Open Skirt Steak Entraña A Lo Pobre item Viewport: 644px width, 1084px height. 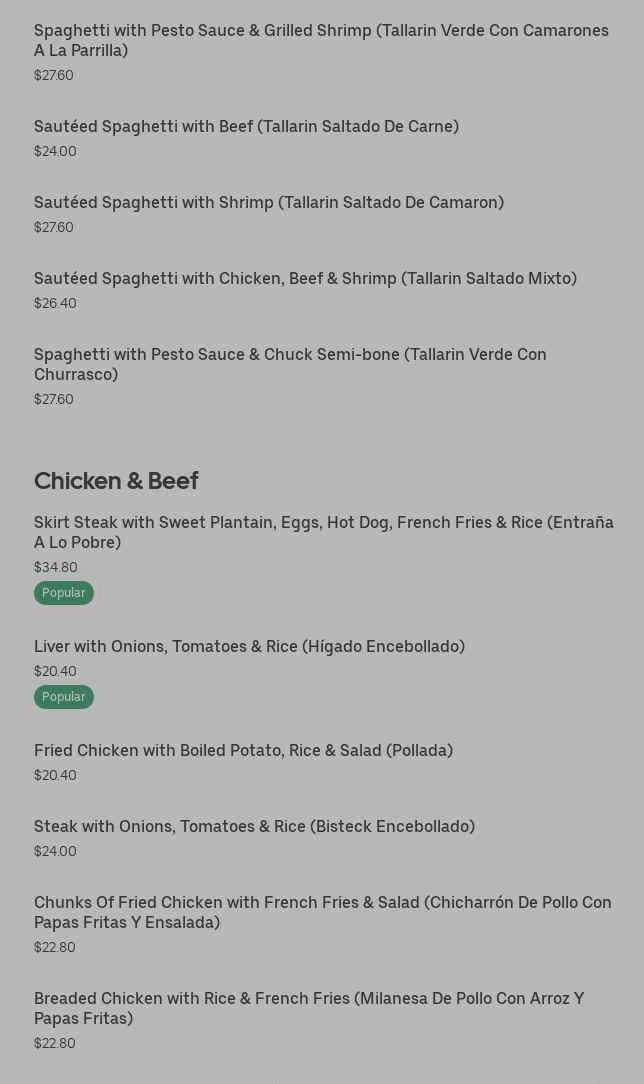(x=323, y=532)
